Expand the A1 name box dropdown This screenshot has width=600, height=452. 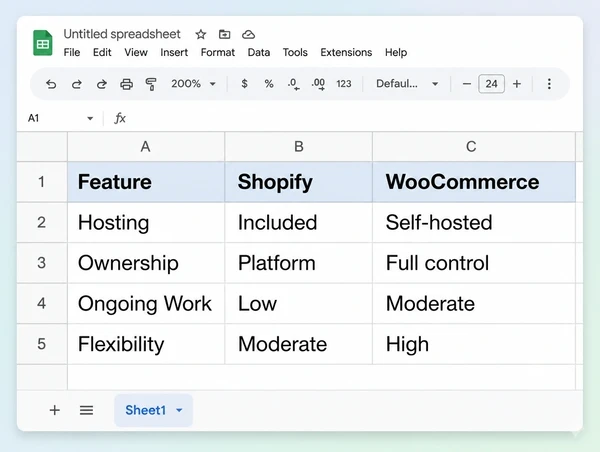pos(90,118)
